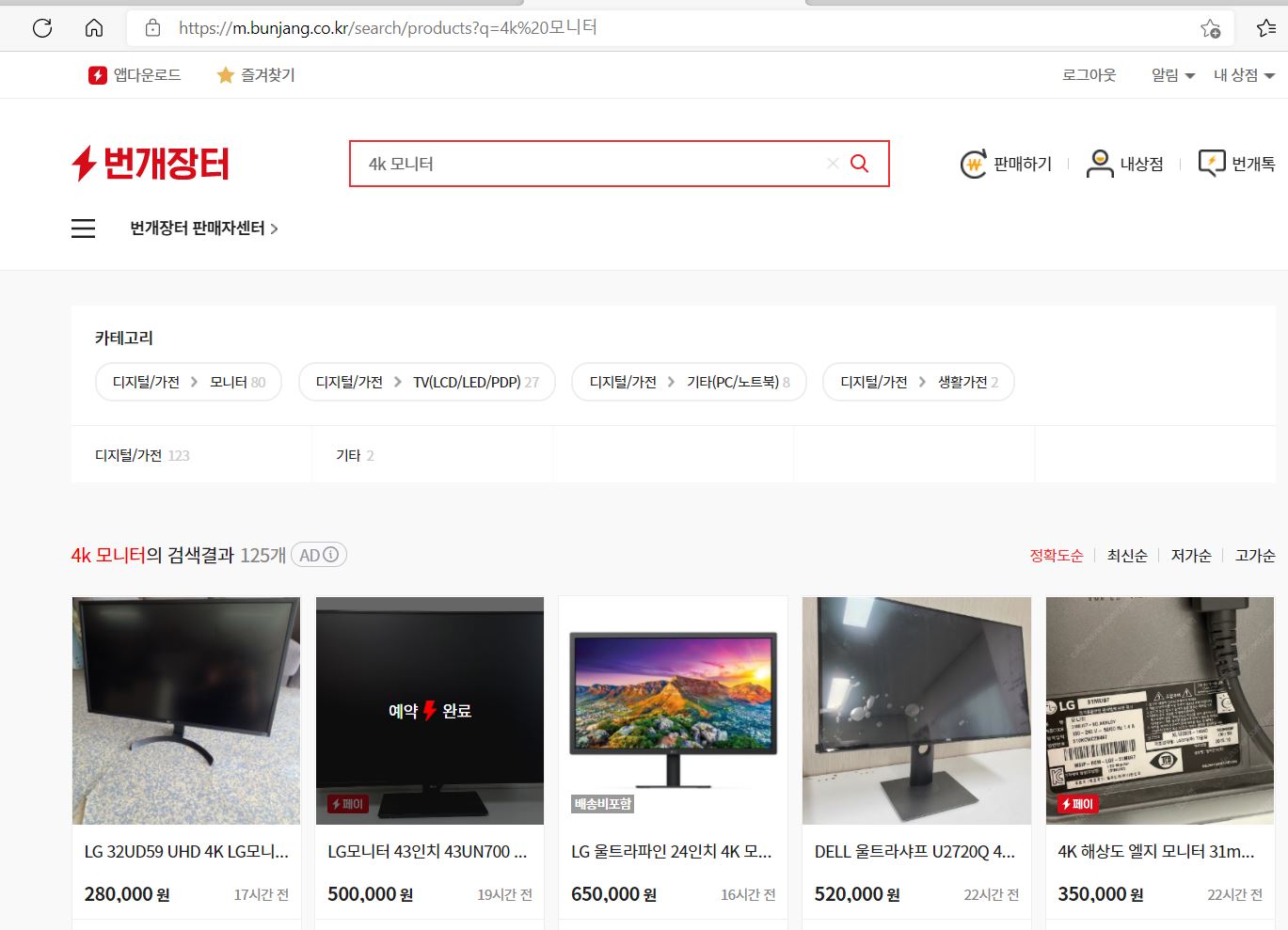Open the hamburger category menu
The width and height of the screenshot is (1288, 930).
pos(83,229)
